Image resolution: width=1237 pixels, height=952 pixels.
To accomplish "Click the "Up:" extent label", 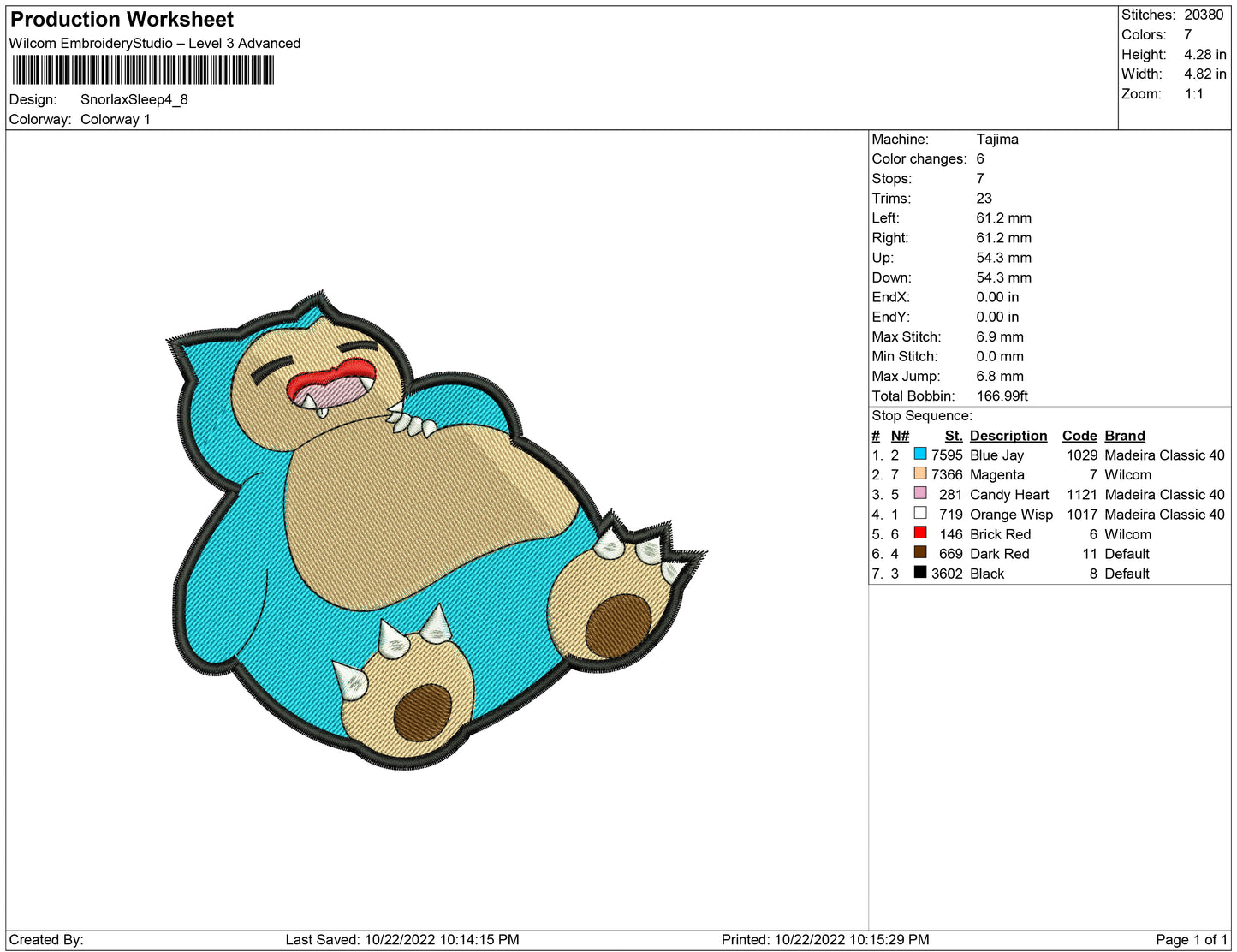I will coord(883,257).
